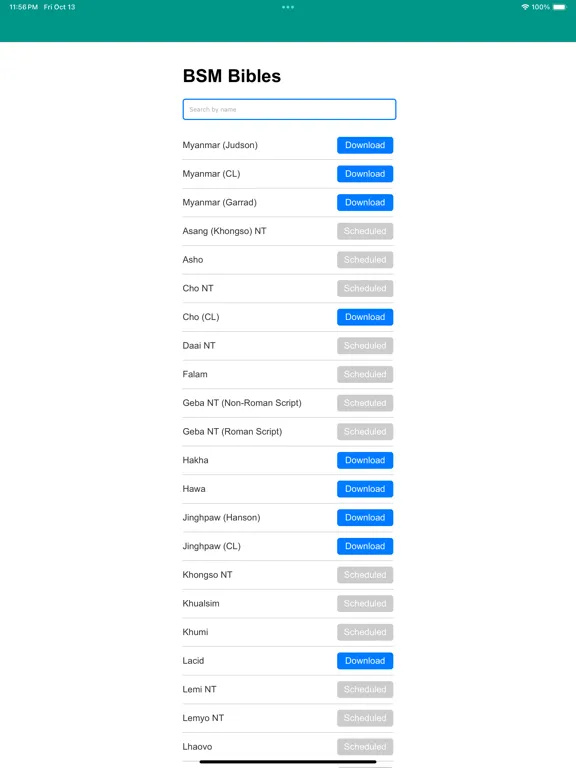Image resolution: width=576 pixels, height=768 pixels.
Task: Download the Jinghpaw (Hanson) Bible
Action: click(365, 518)
